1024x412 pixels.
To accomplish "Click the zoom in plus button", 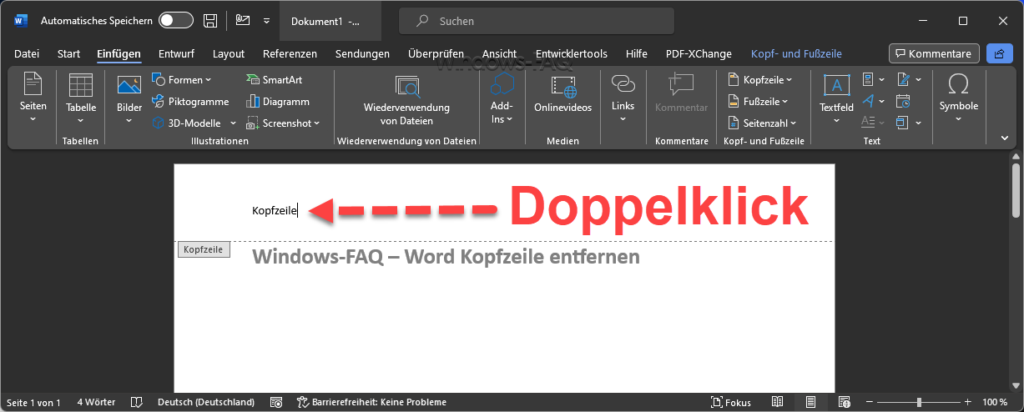I will 968,402.
